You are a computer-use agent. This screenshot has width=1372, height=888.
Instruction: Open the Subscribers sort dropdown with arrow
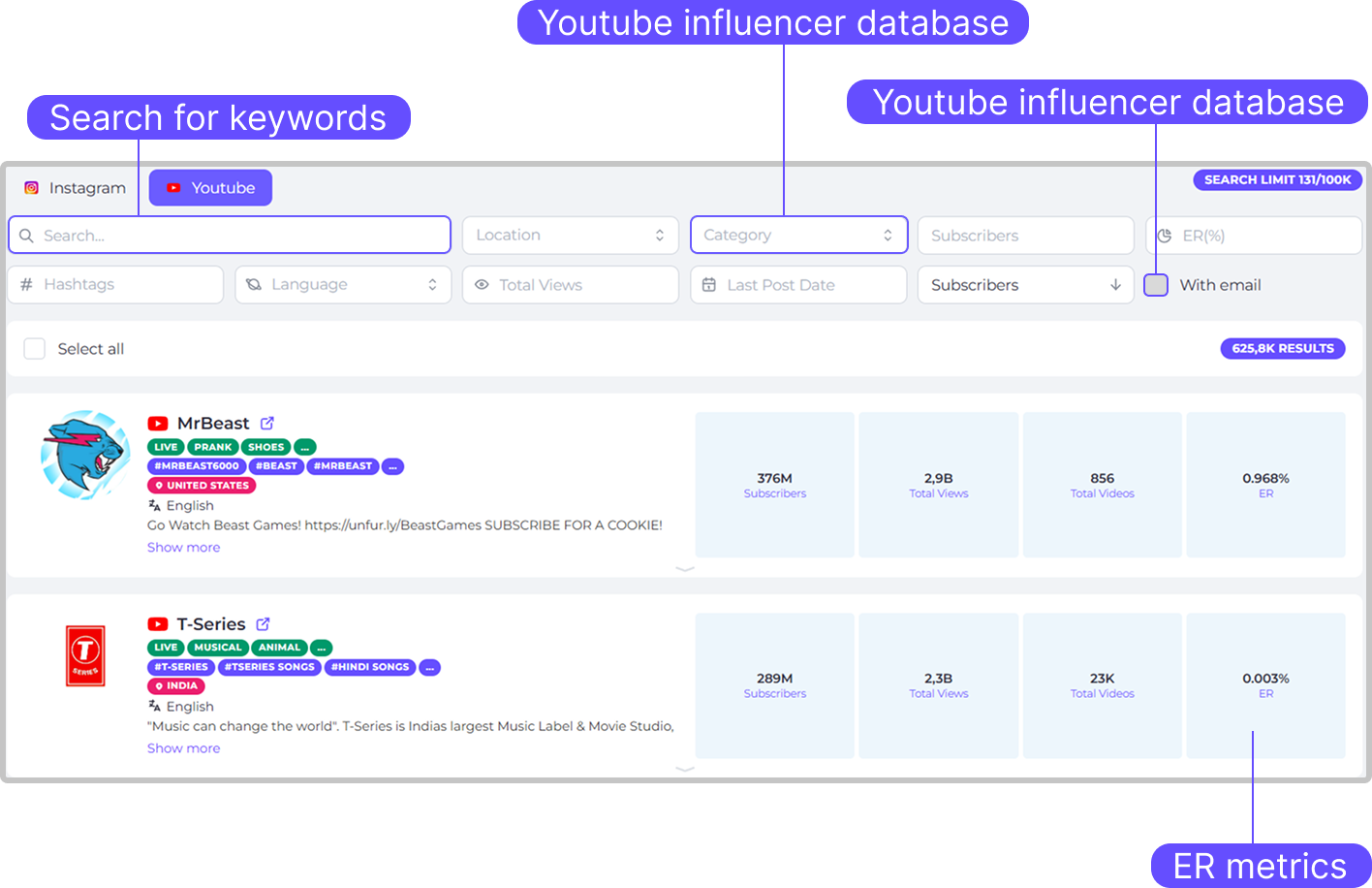[1025, 285]
